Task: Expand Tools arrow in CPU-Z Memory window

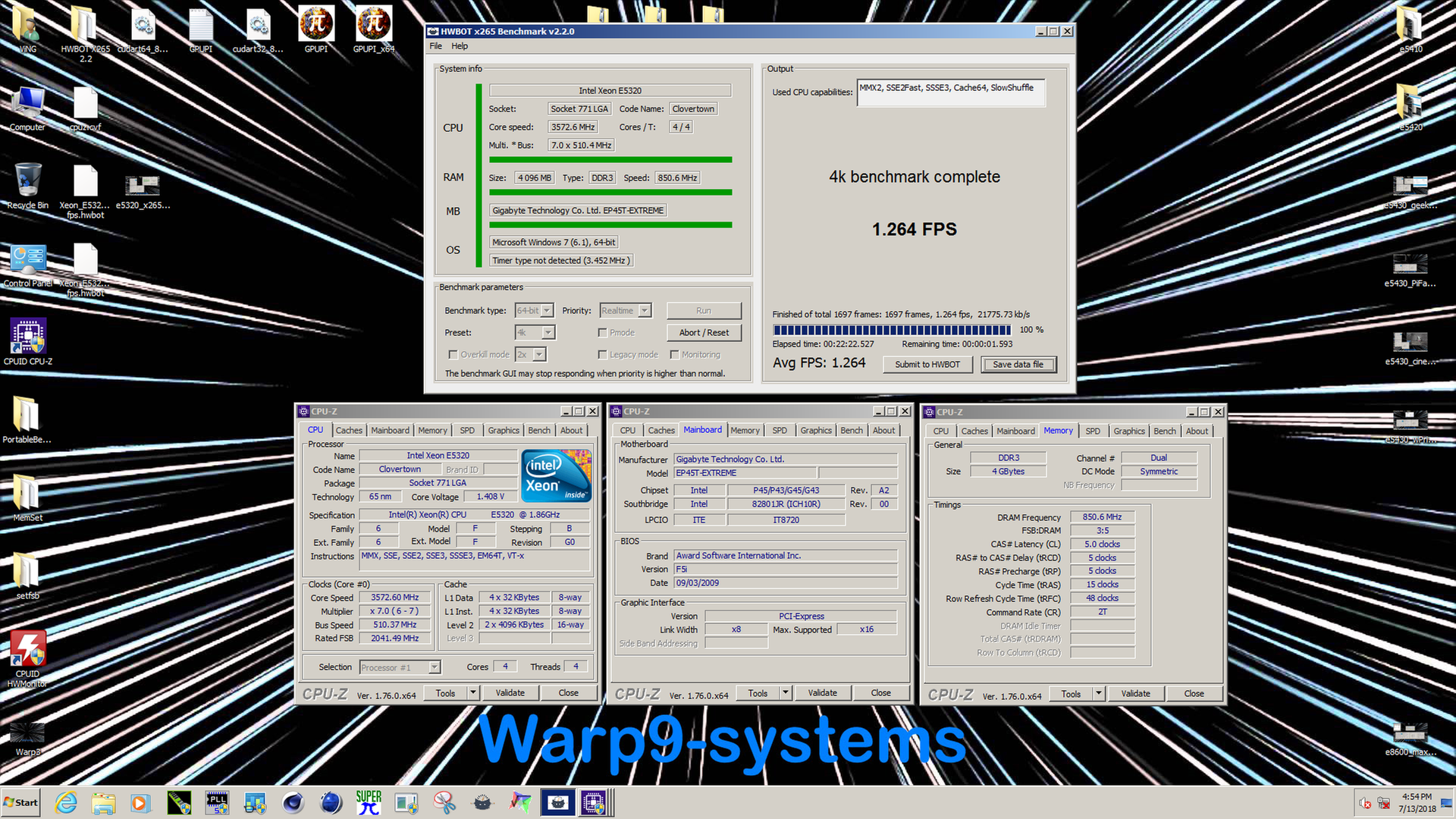Action: [1099, 694]
